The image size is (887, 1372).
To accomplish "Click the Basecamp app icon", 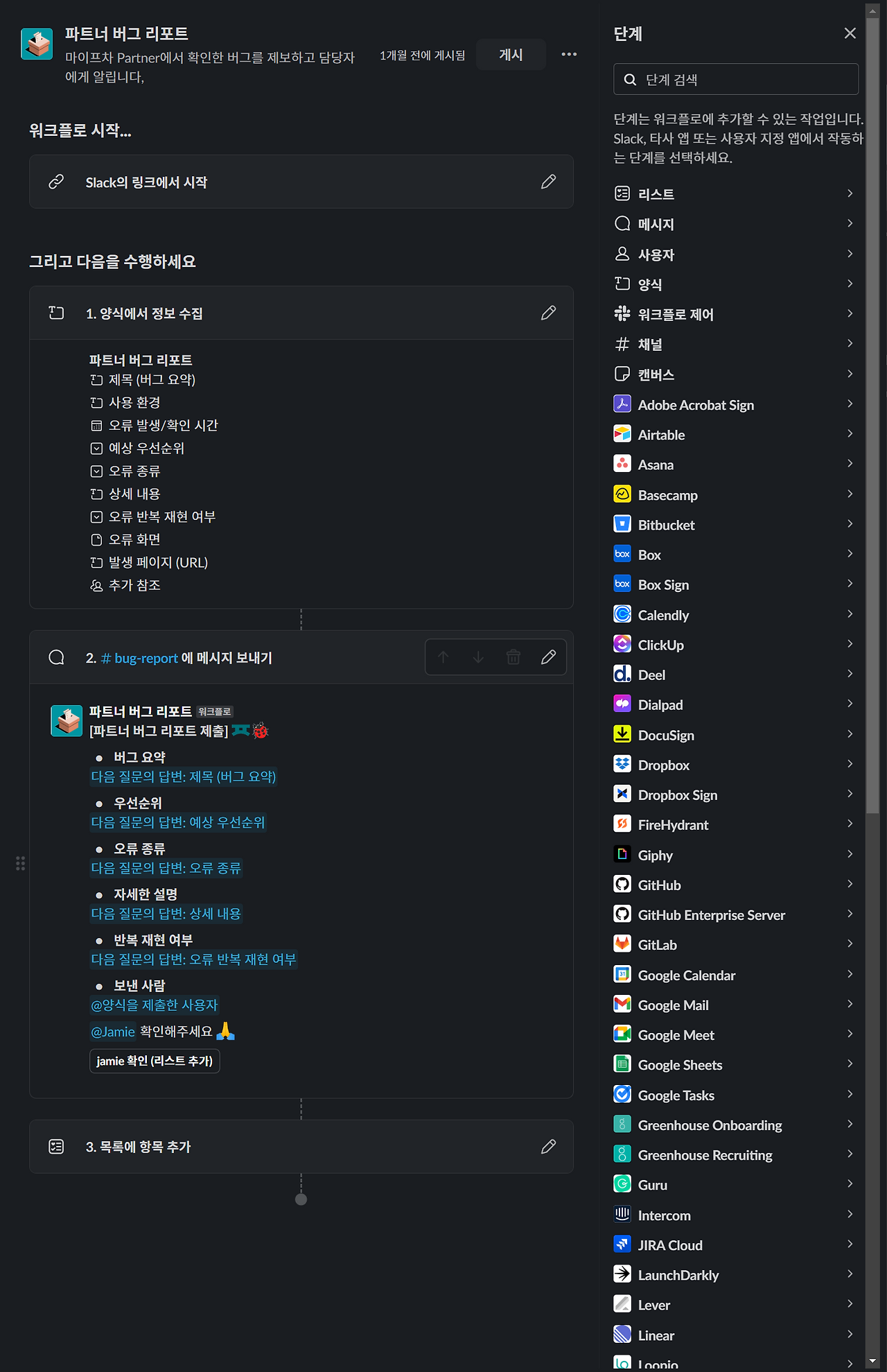I will 622,494.
